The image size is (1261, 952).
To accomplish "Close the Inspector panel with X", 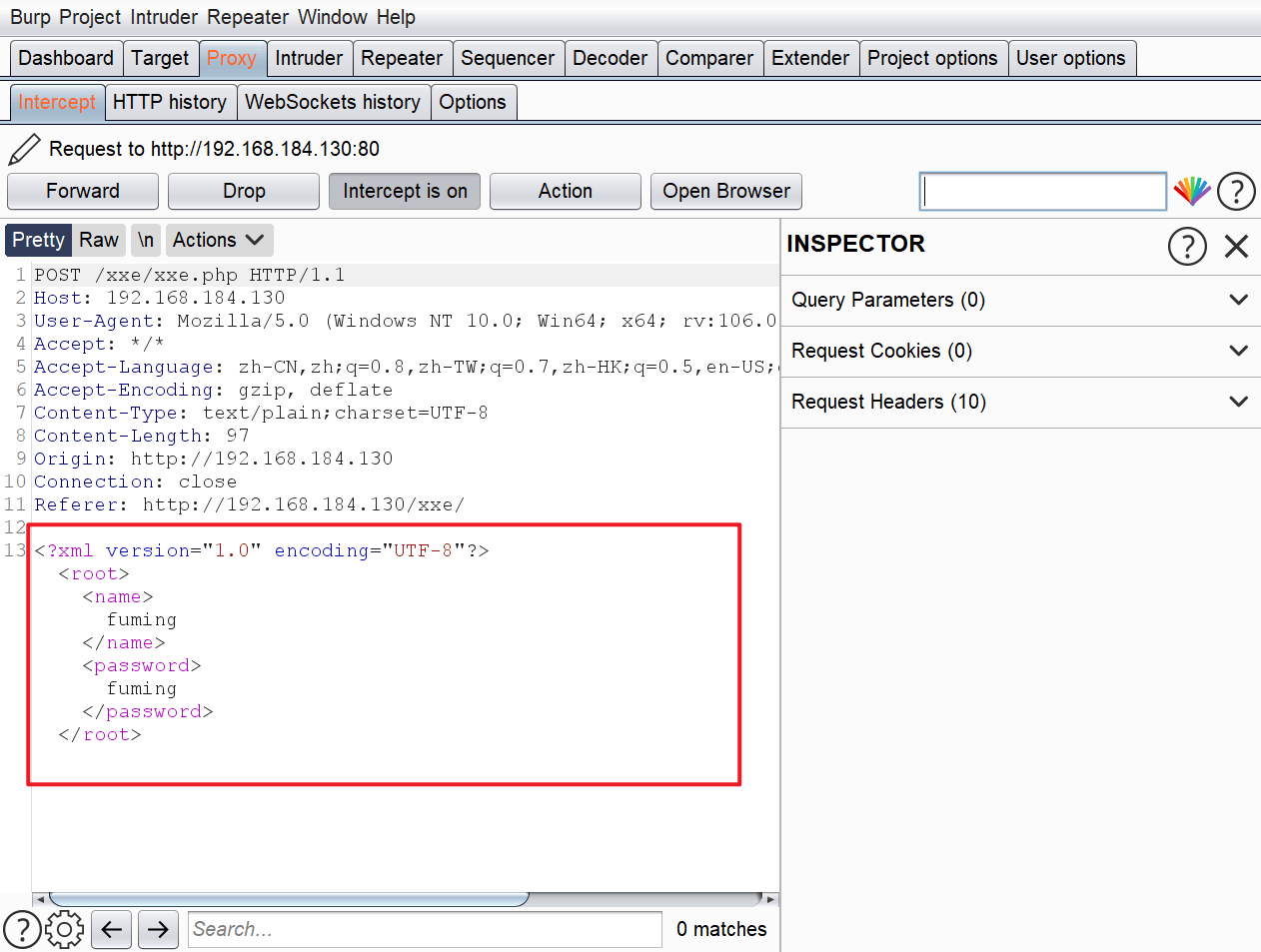I will pos(1236,246).
